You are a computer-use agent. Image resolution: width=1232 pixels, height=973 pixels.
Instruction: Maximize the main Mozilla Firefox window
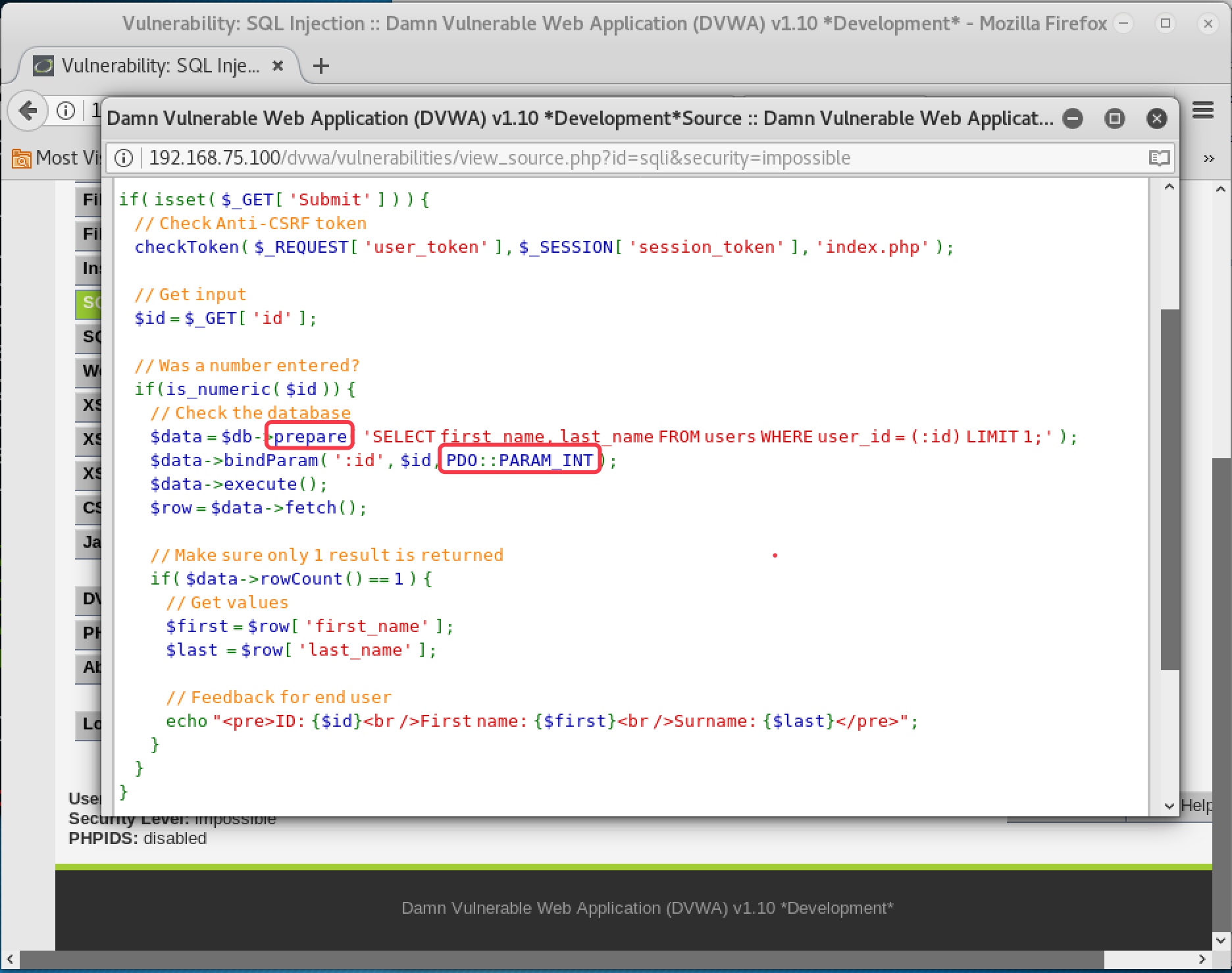1166,24
